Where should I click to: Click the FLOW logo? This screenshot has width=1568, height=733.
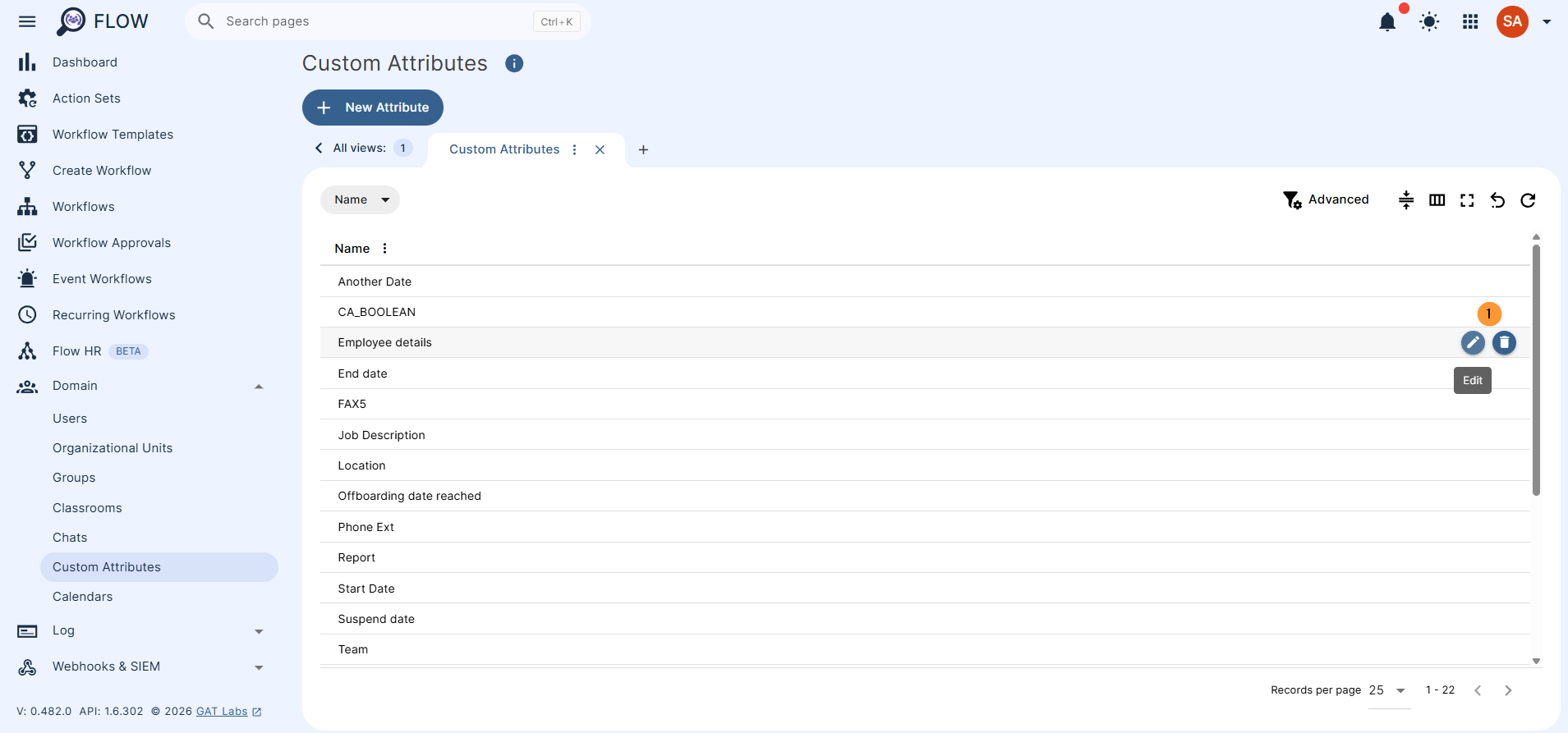(103, 21)
